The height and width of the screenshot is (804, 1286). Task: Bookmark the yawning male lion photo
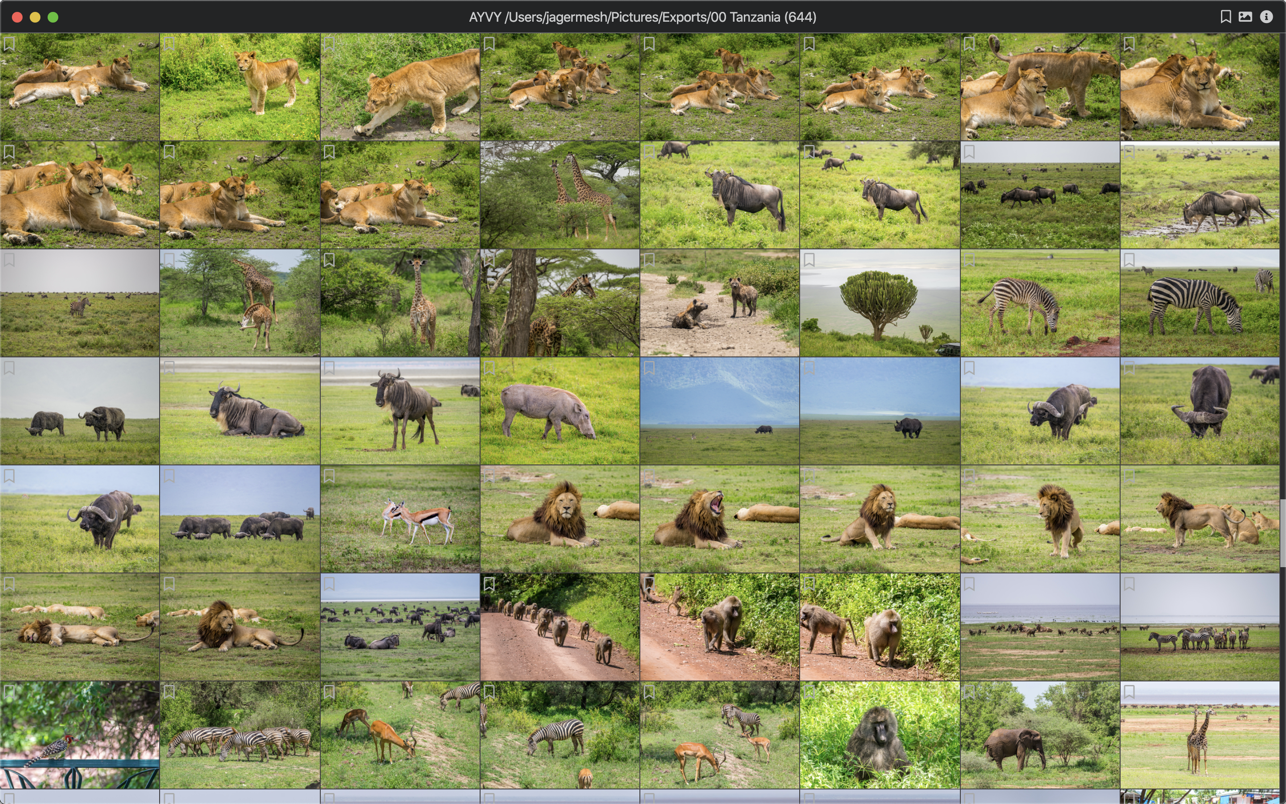coord(649,477)
